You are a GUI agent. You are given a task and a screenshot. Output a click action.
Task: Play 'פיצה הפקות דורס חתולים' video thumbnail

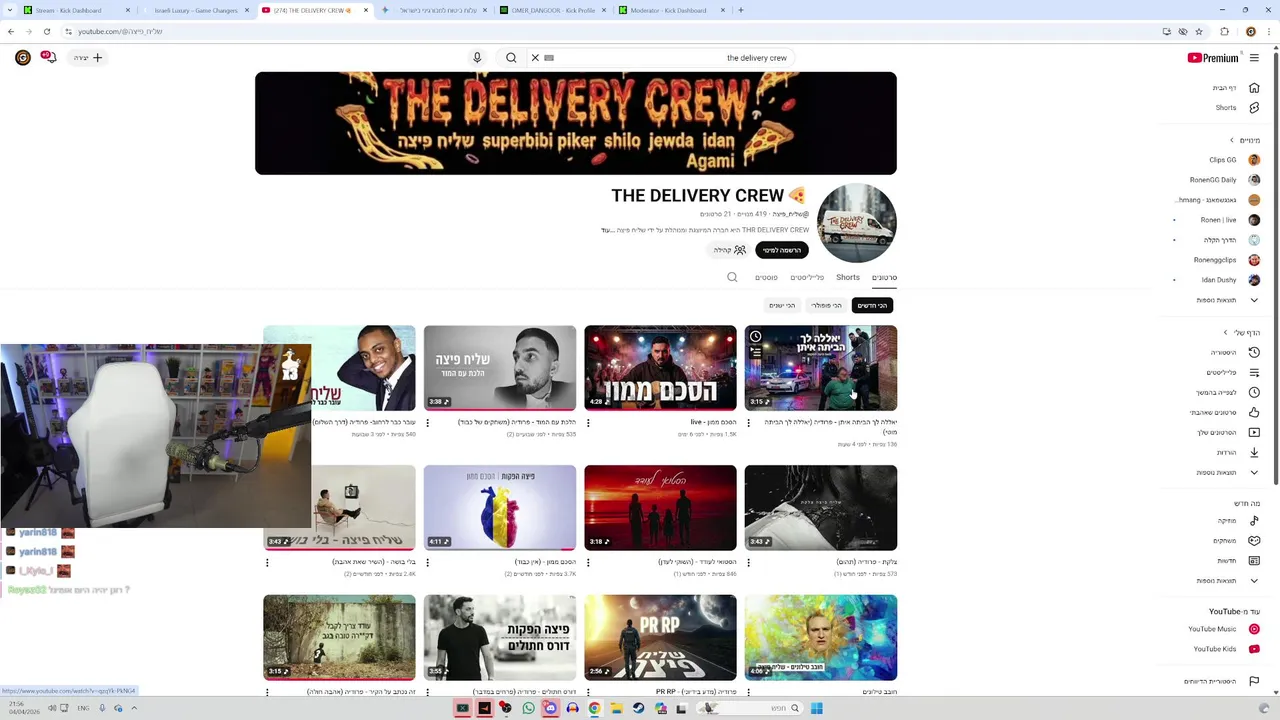point(500,638)
